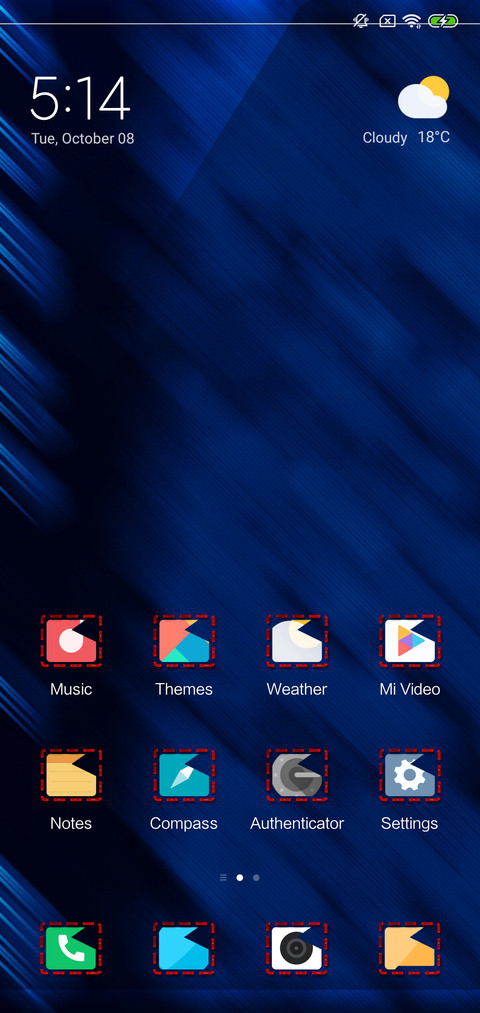Open the blue Messages dock icon
This screenshot has width=480, height=1013.
tap(184, 948)
